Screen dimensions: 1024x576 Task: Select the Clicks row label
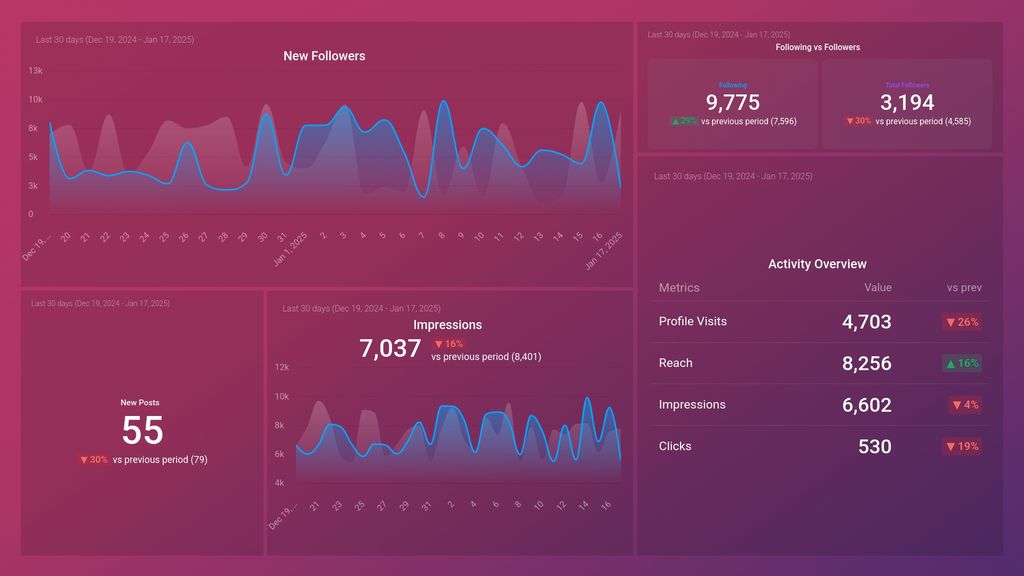tap(675, 446)
